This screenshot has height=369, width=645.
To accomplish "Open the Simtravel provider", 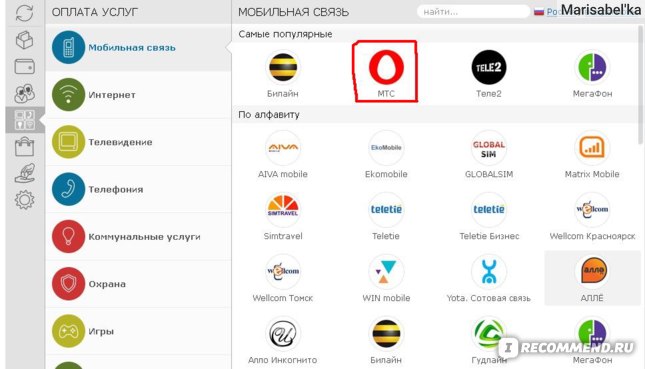I will point(283,210).
